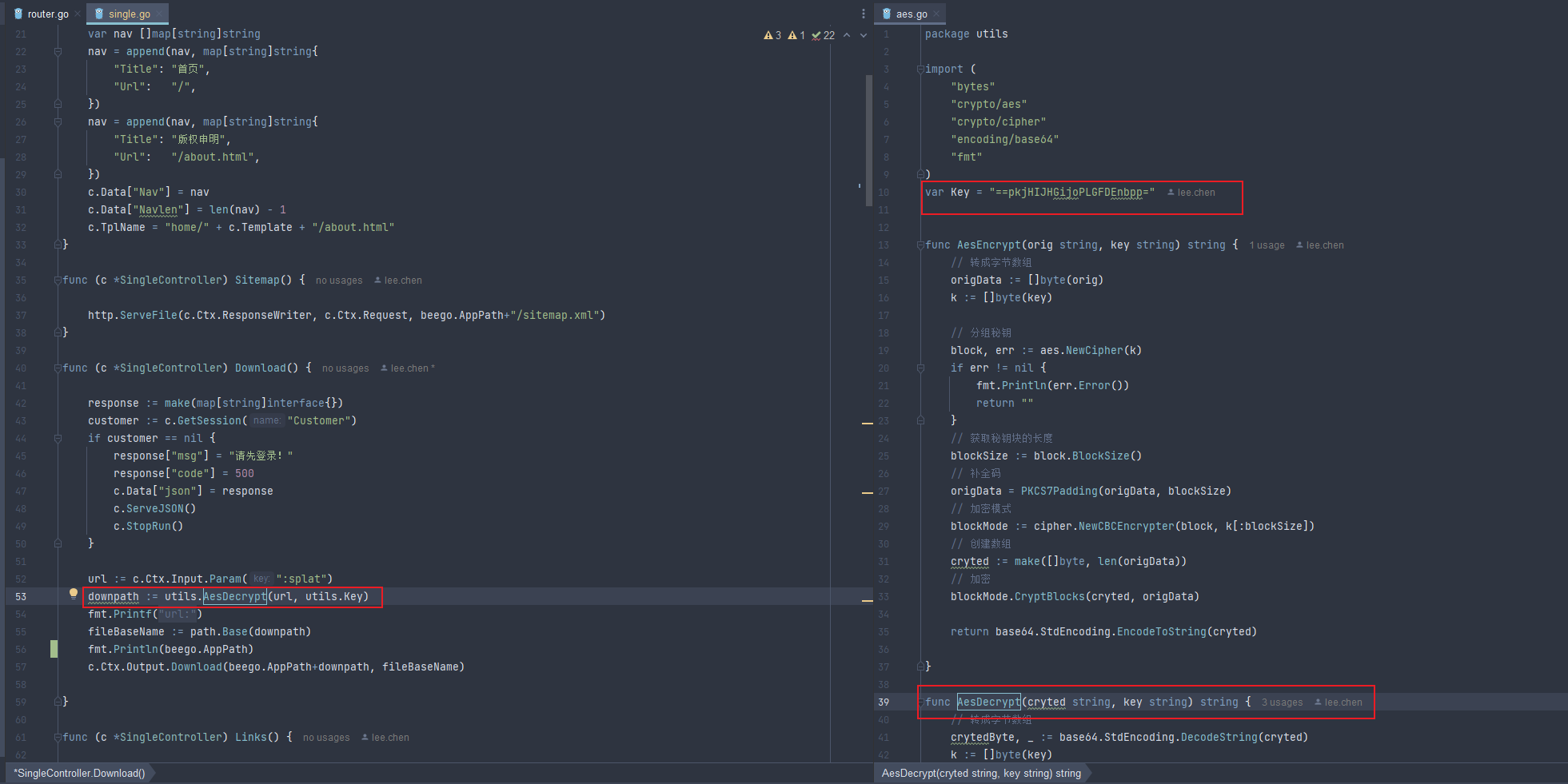Click 'package utils' text in aes.go
This screenshot has width=1568, height=784.
pos(966,34)
